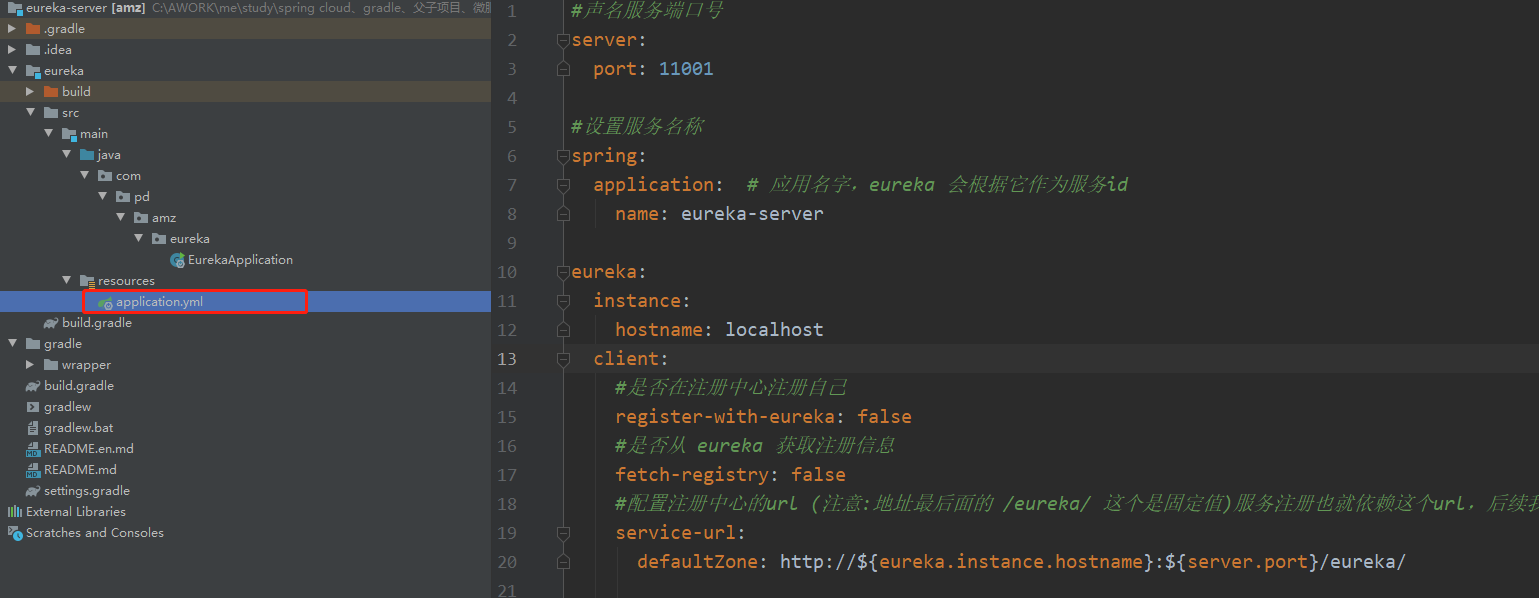
Task: Expand the wrapper folder arrow
Action: coord(30,365)
